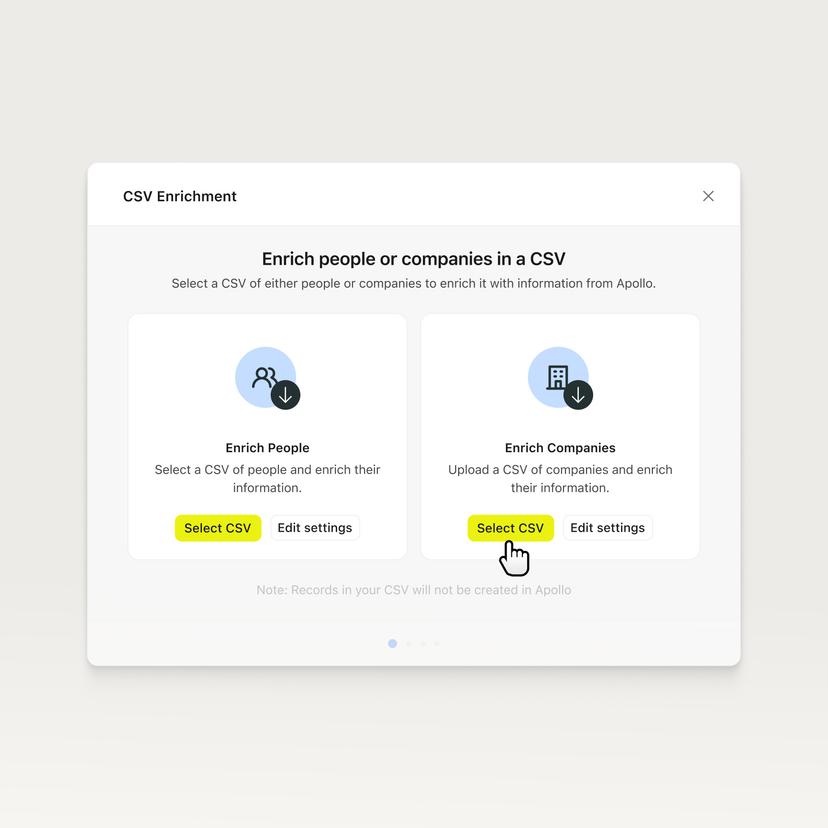Click the Enrich Companies label
828x828 pixels.
point(560,447)
